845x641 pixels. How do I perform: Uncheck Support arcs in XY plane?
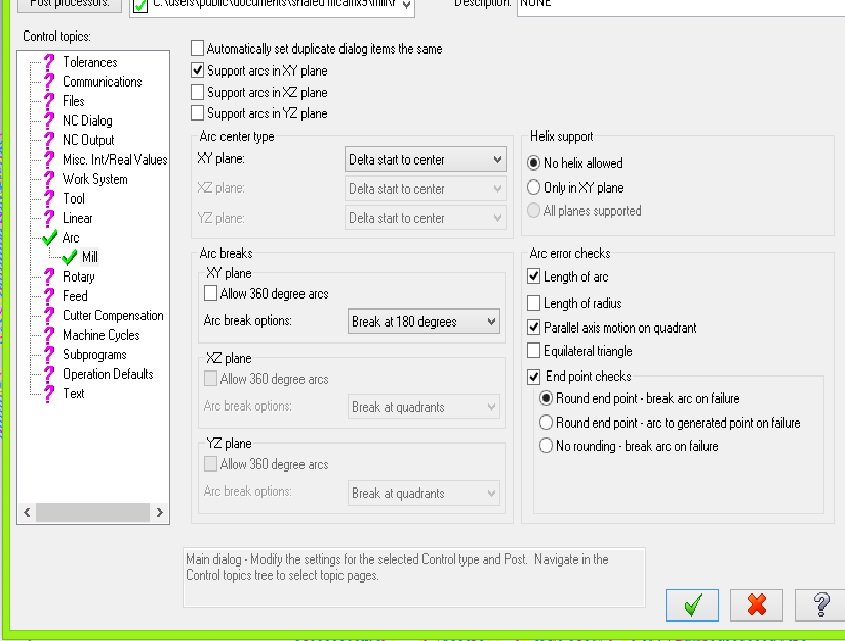[x=197, y=71]
